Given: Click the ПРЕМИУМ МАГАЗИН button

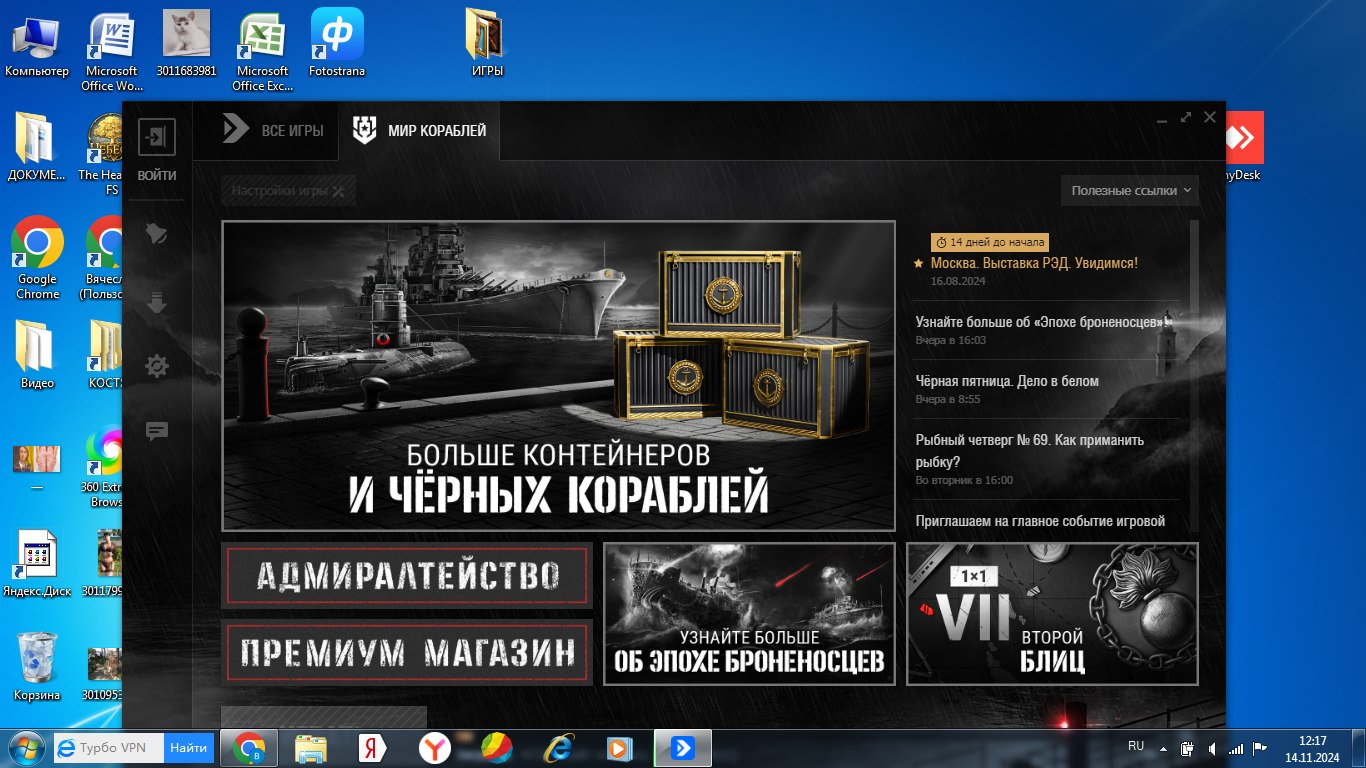Looking at the screenshot, I should click(407, 652).
